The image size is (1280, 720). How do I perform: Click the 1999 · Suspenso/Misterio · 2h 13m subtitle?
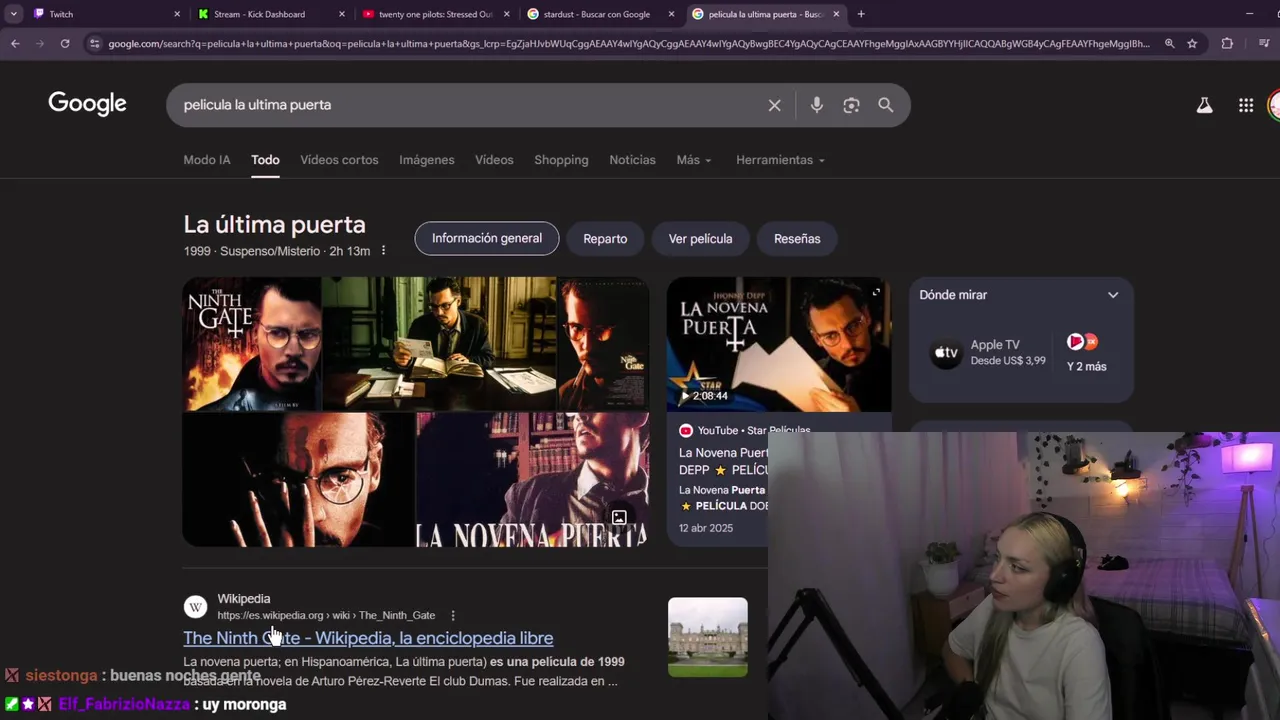click(277, 251)
